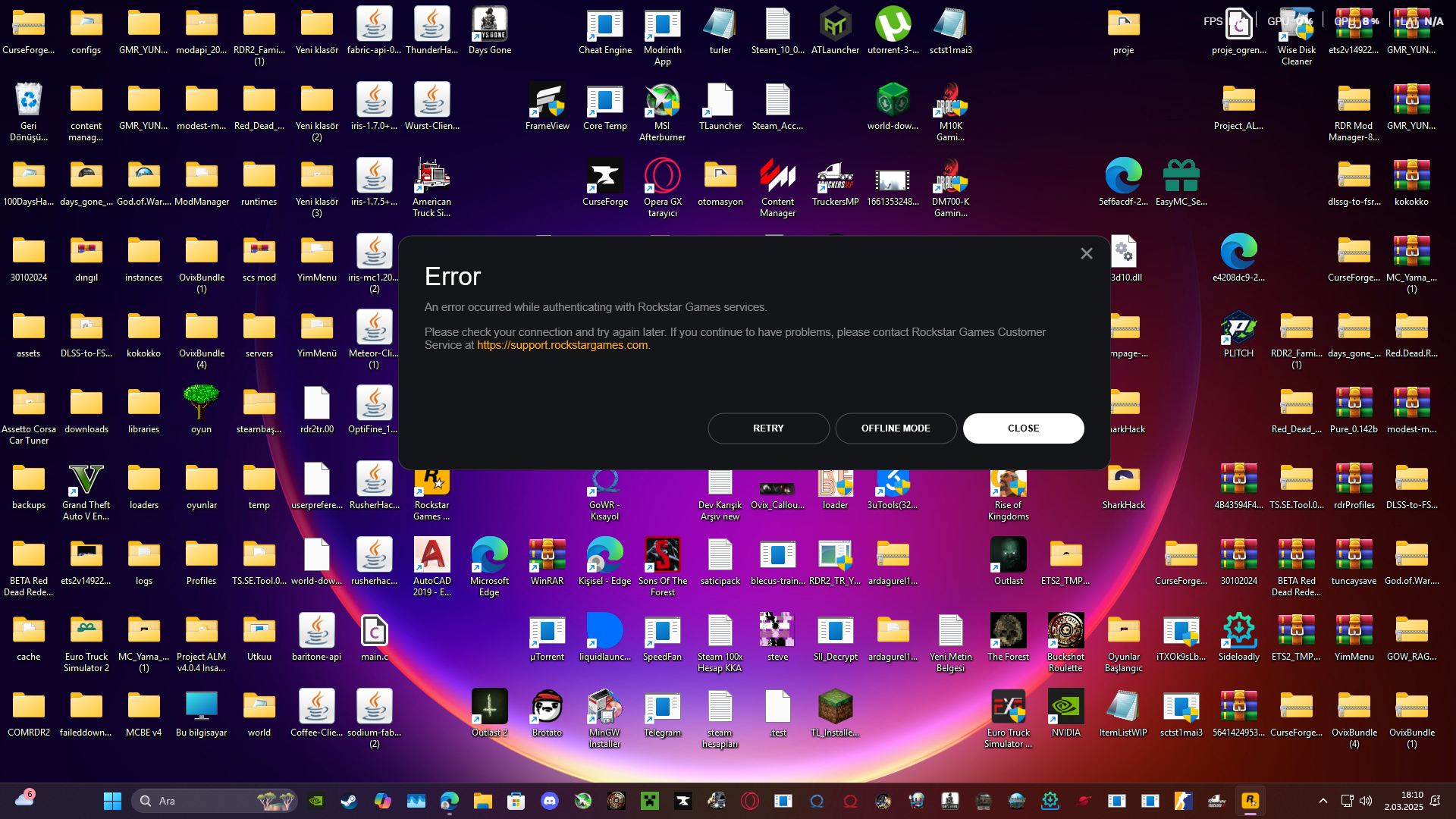
Task: Launch AutoCAD 2019 from the desktop
Action: [x=432, y=567]
